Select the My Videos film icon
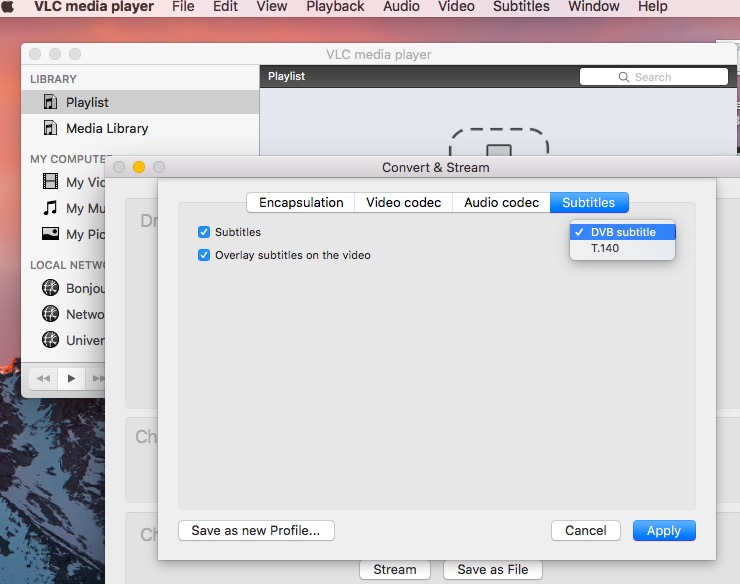 50,181
